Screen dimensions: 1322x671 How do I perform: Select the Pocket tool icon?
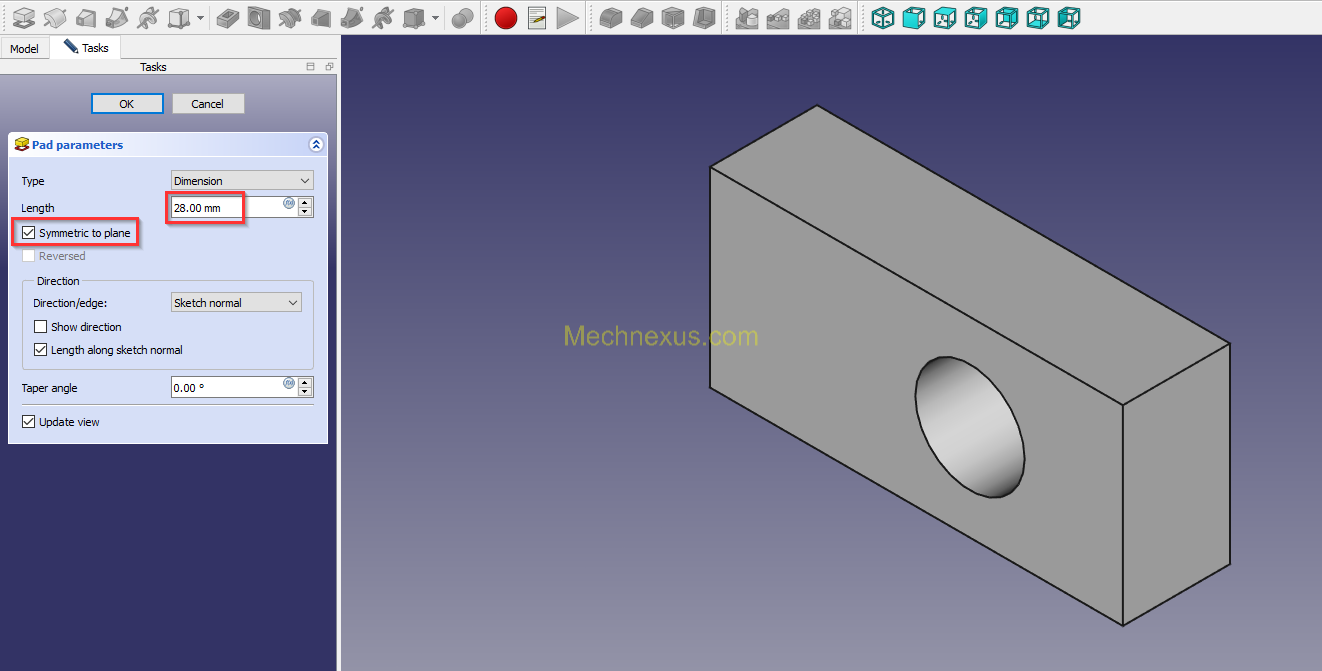pyautogui.click(x=227, y=17)
